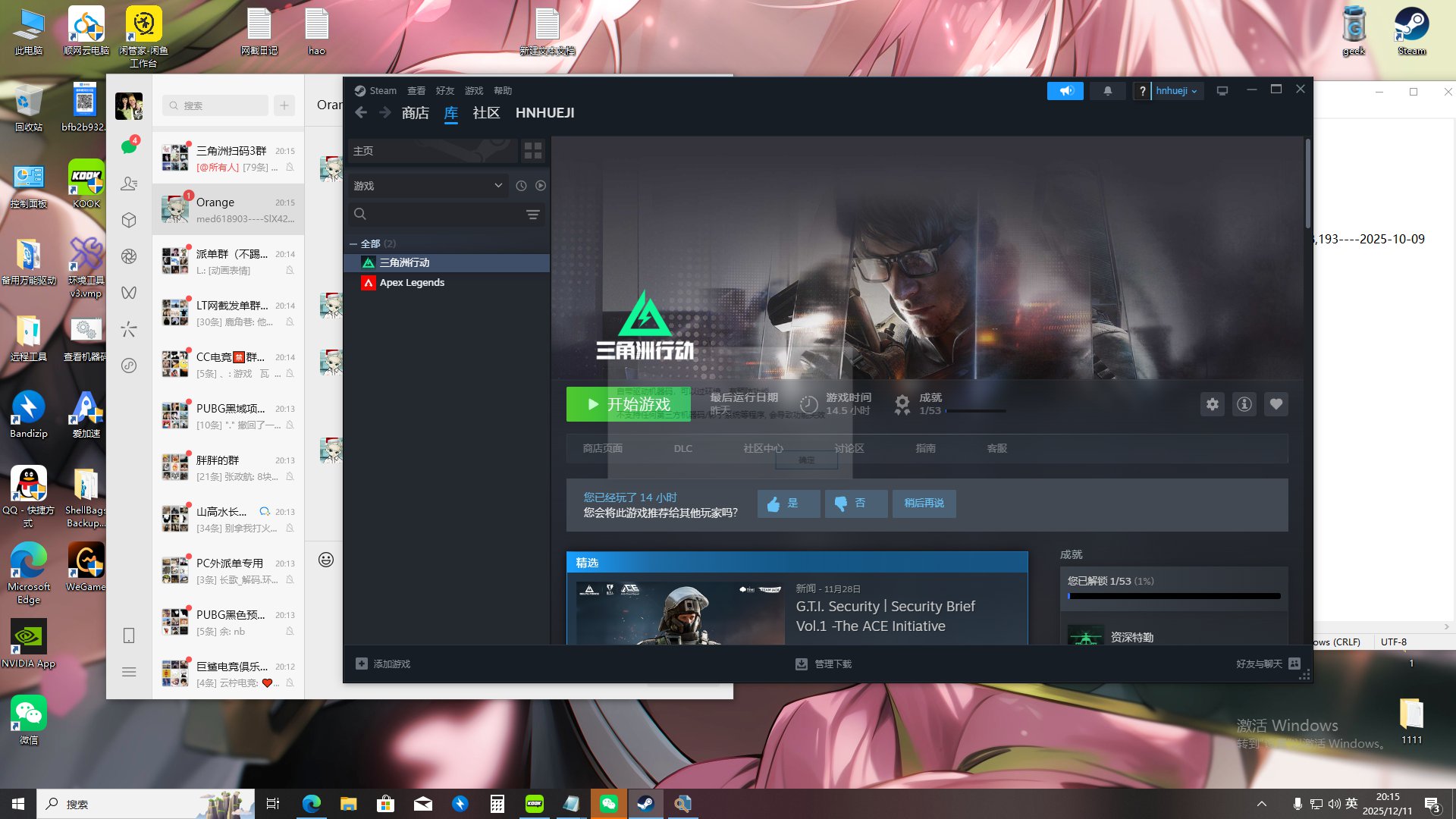The width and height of the screenshot is (1456, 819).
Task: Click the achievements progress bar
Action: (1174, 596)
